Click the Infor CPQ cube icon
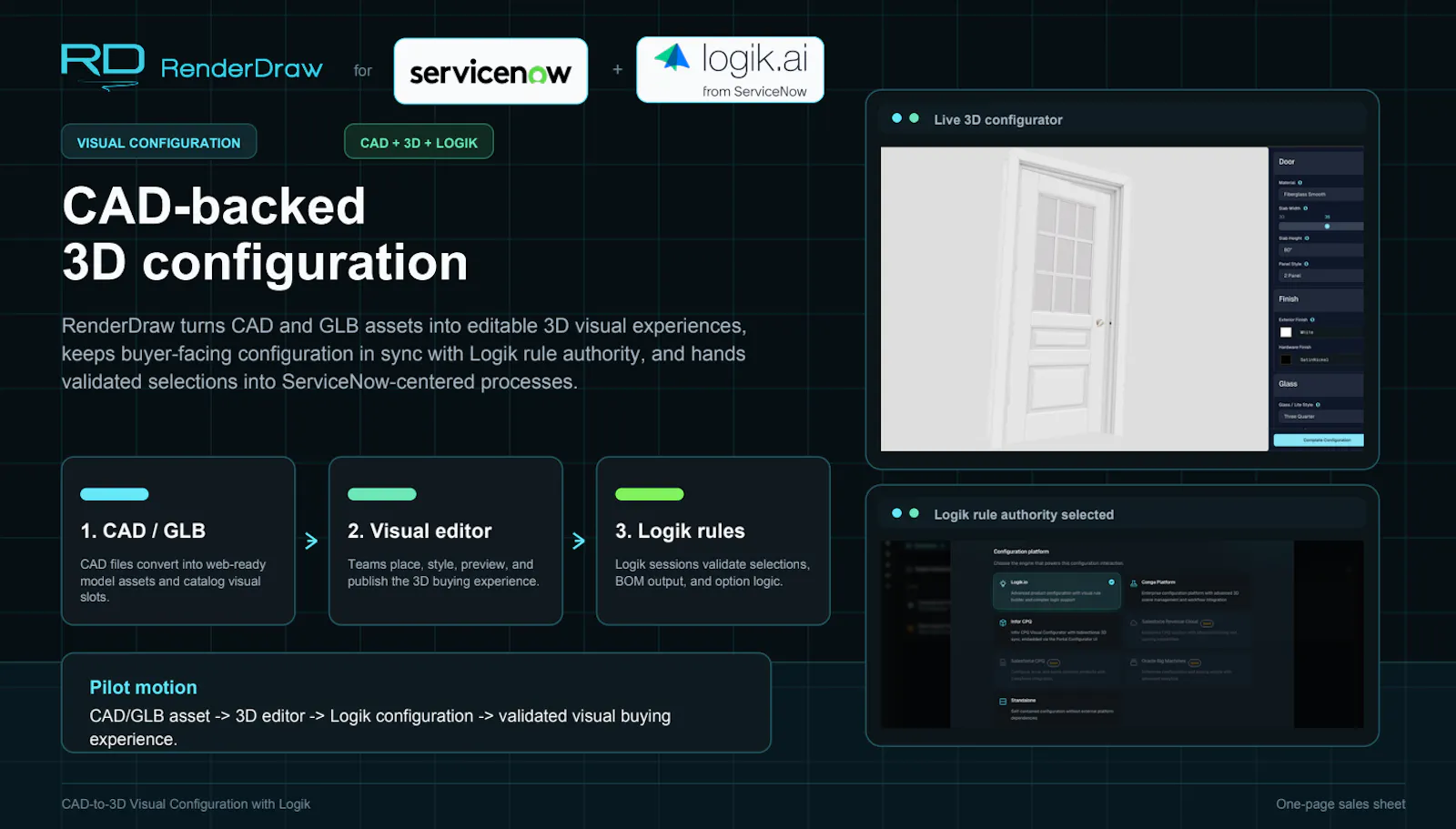The width and height of the screenshot is (1456, 829). 1003,622
